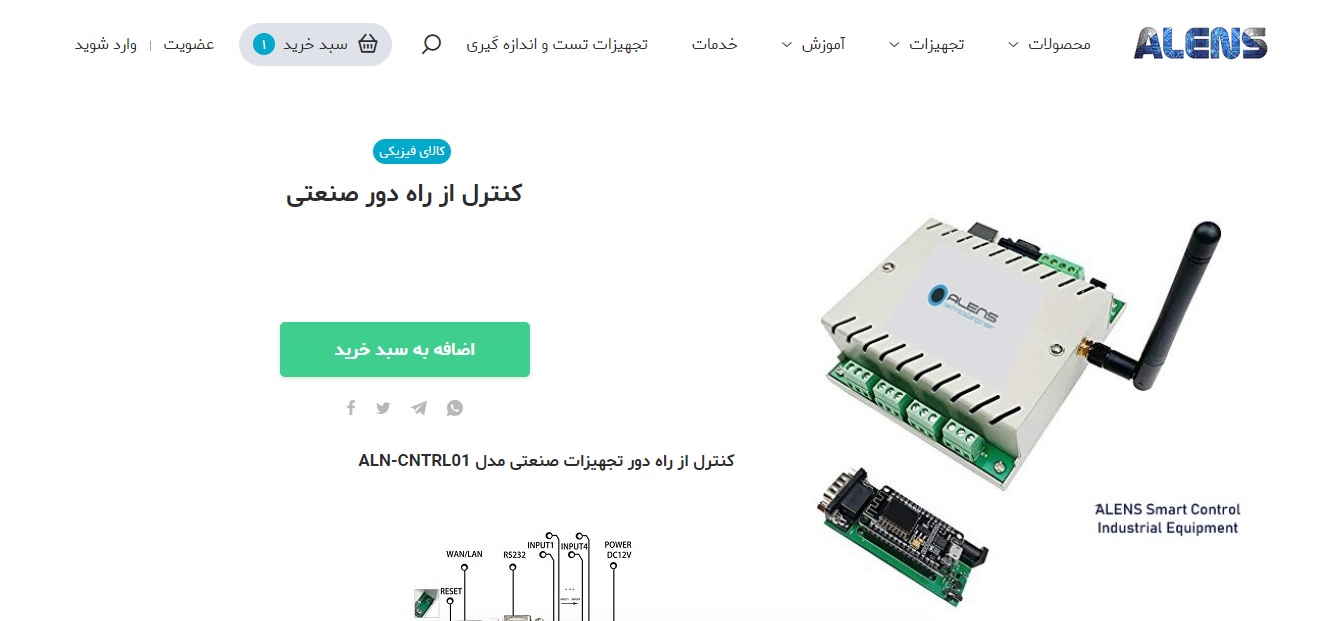Click the shopping basket icon
This screenshot has width=1344, height=621.
[x=368, y=44]
